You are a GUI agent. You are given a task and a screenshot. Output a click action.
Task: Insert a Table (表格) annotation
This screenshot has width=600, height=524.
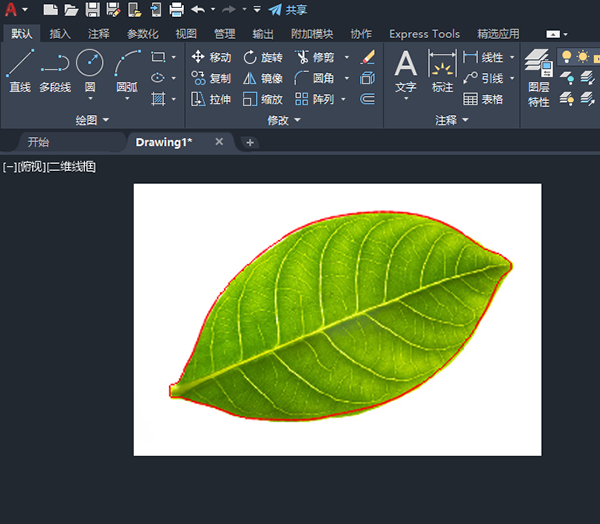[x=484, y=99]
